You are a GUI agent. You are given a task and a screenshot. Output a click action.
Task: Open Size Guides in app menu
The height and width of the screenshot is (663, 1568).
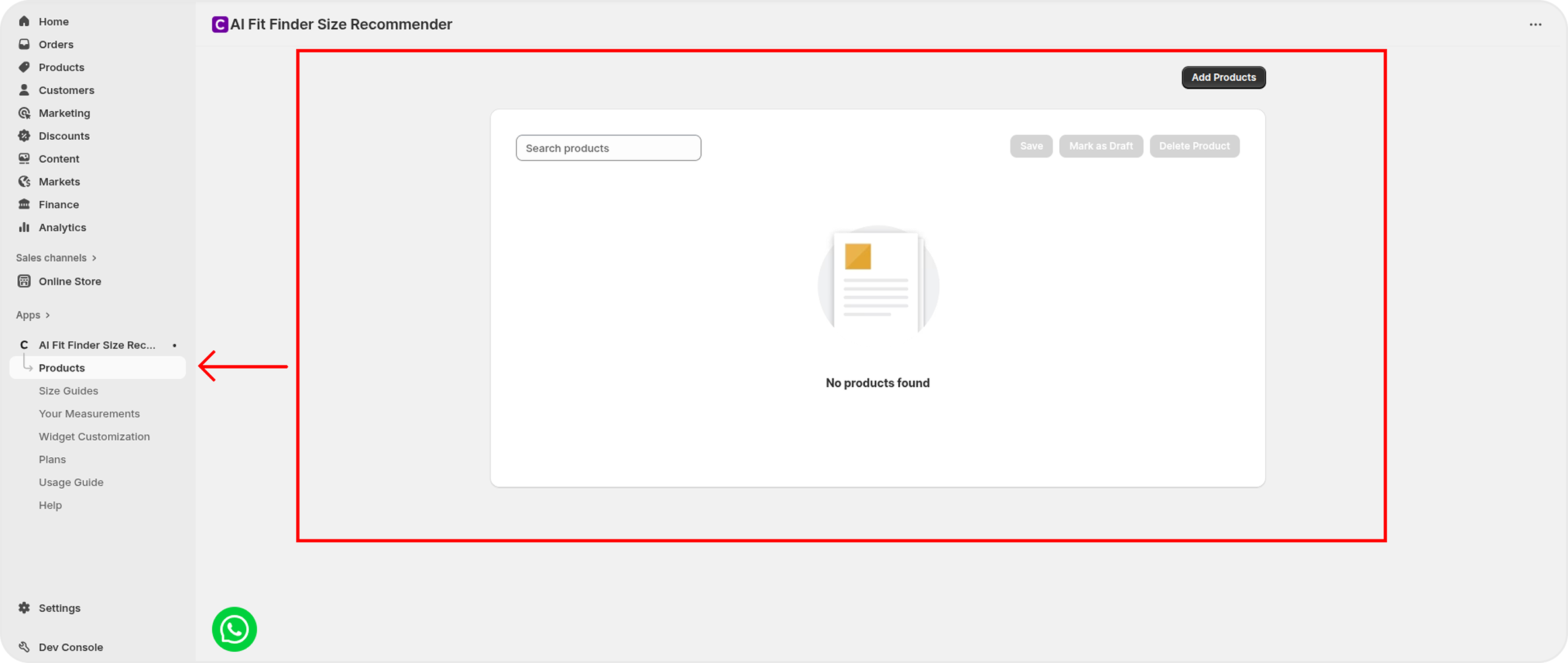68,391
